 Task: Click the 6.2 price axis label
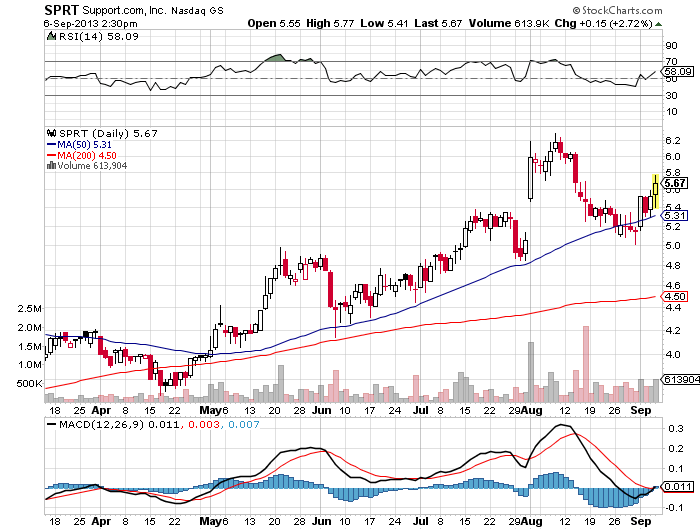(673, 141)
